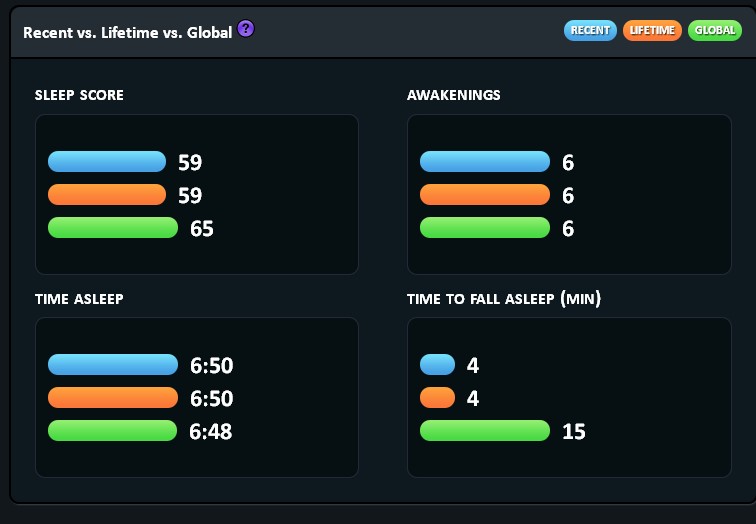Click the purple question mark help icon
756x524 pixels.
pos(246,30)
